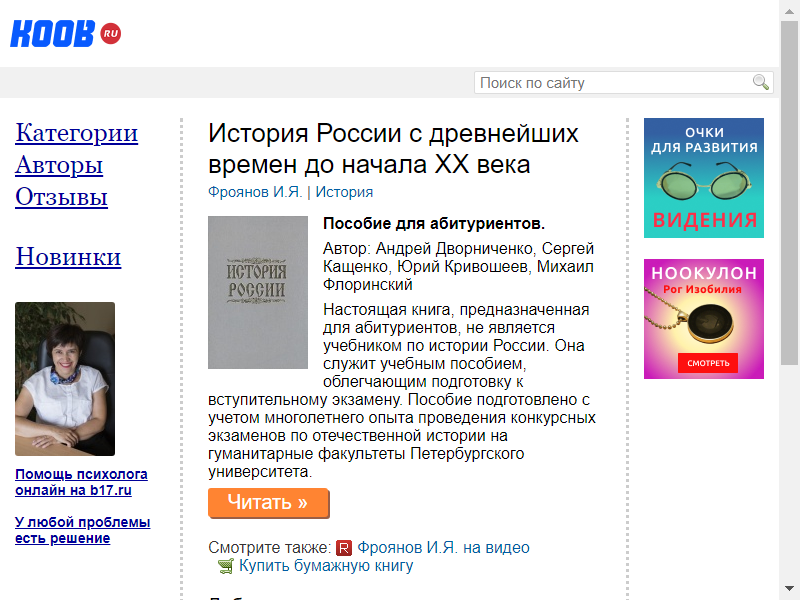Focus the site search field

623,83
